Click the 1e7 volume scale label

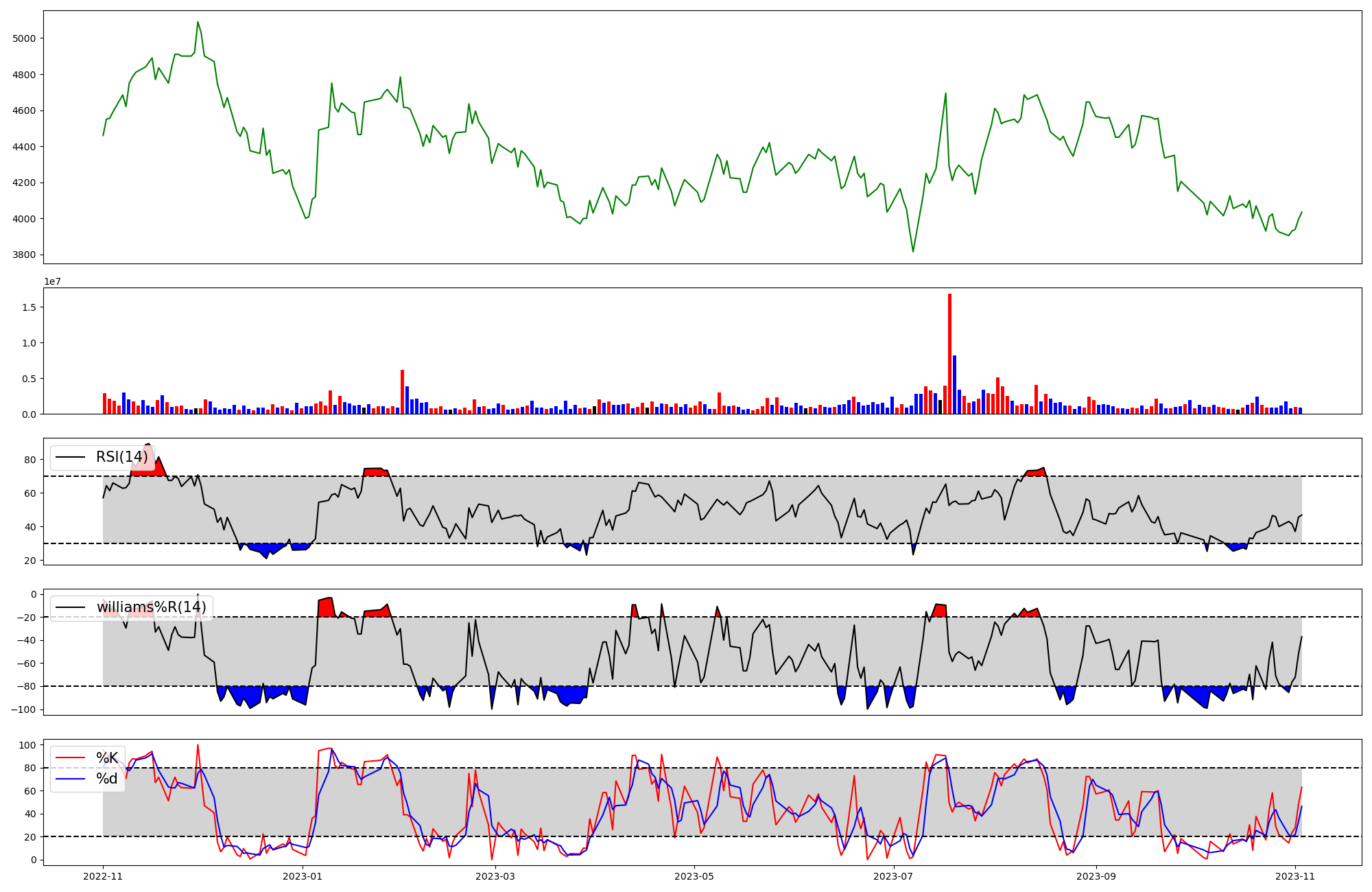click(x=54, y=282)
